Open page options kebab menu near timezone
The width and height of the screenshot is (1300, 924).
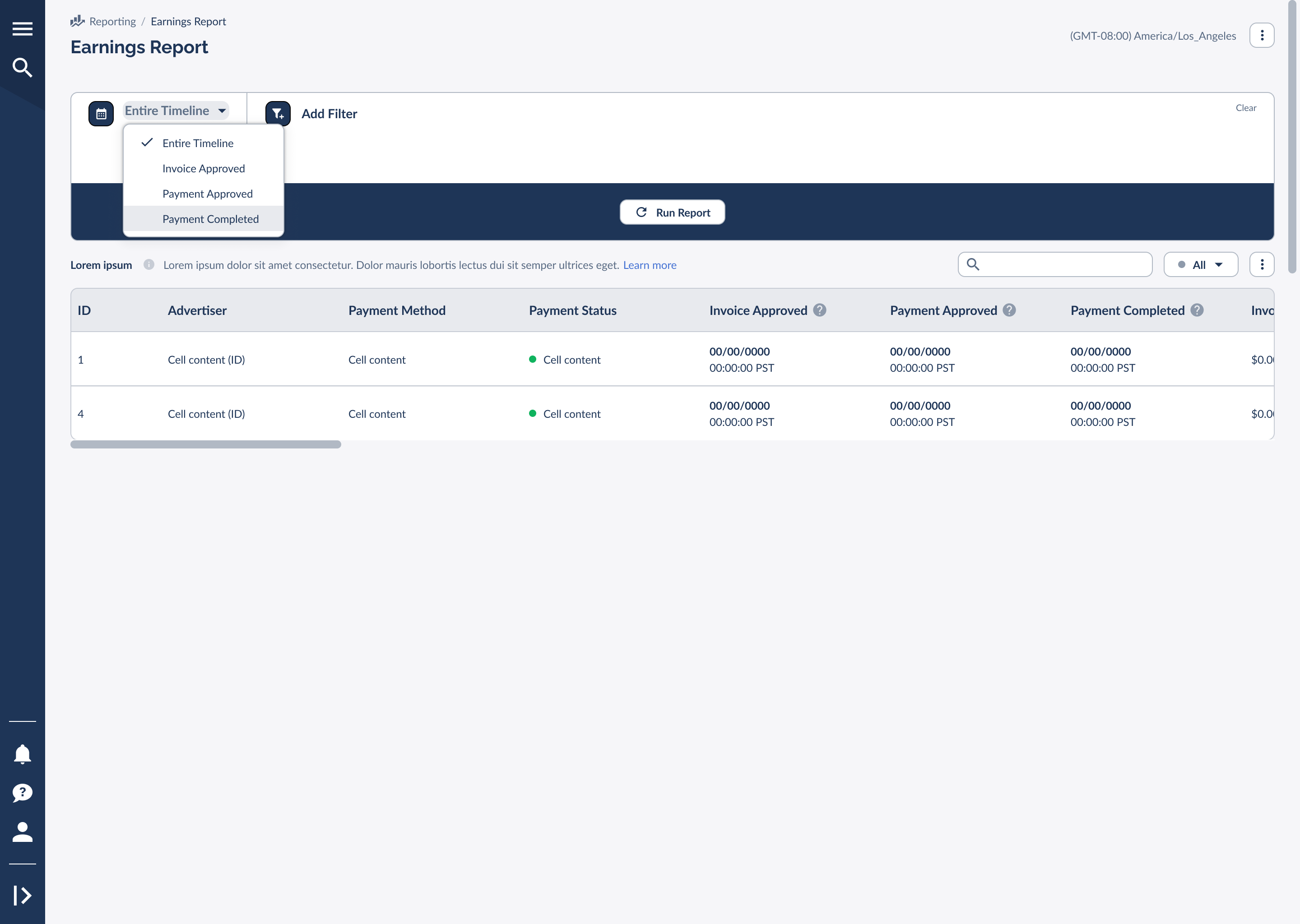pyautogui.click(x=1261, y=35)
